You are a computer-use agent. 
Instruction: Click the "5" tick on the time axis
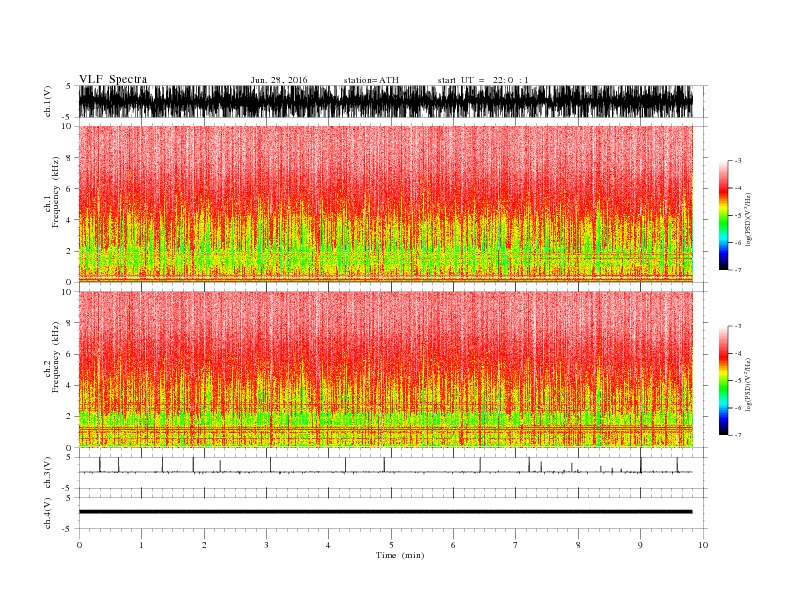(391, 545)
